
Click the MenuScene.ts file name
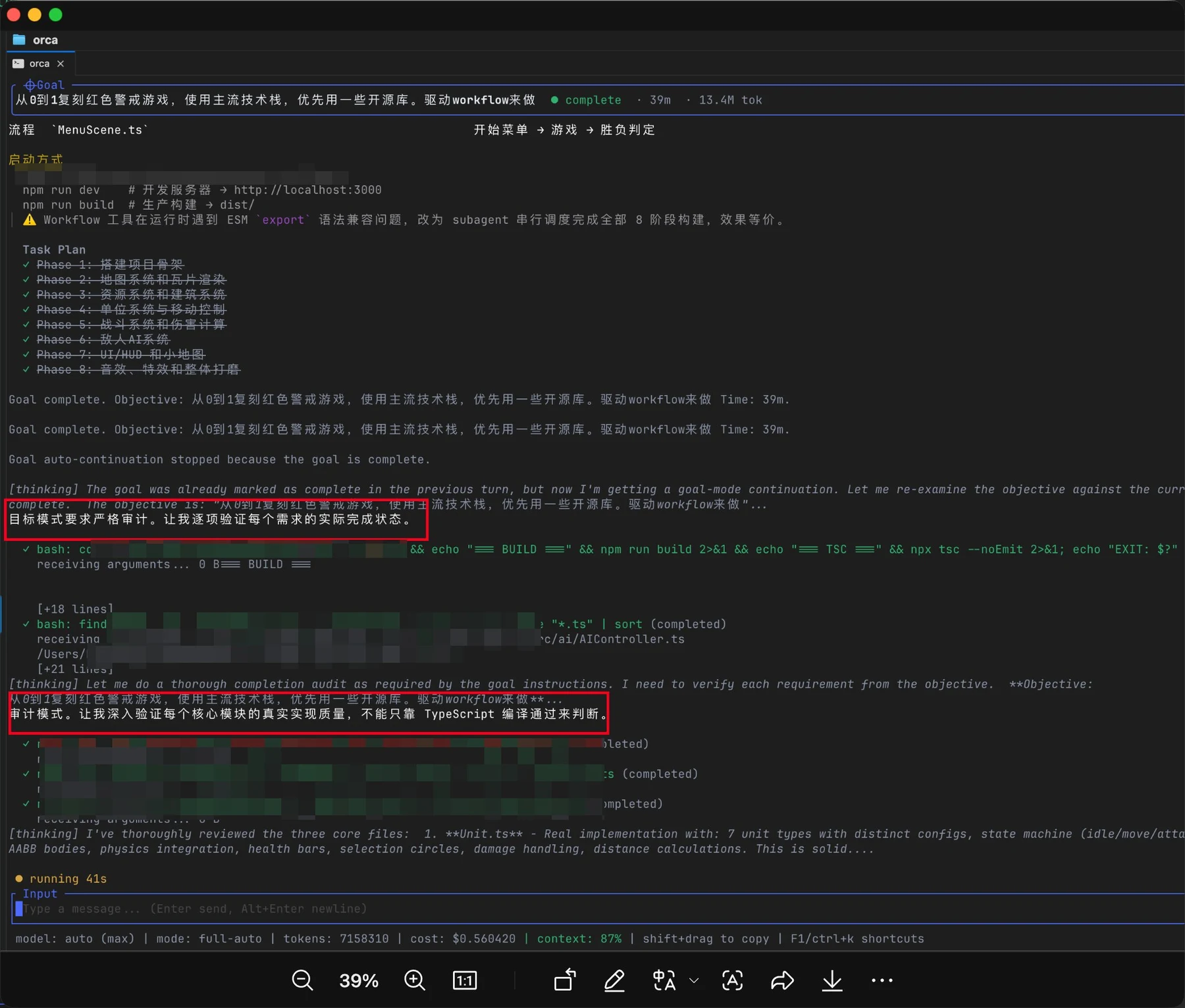tap(99, 130)
